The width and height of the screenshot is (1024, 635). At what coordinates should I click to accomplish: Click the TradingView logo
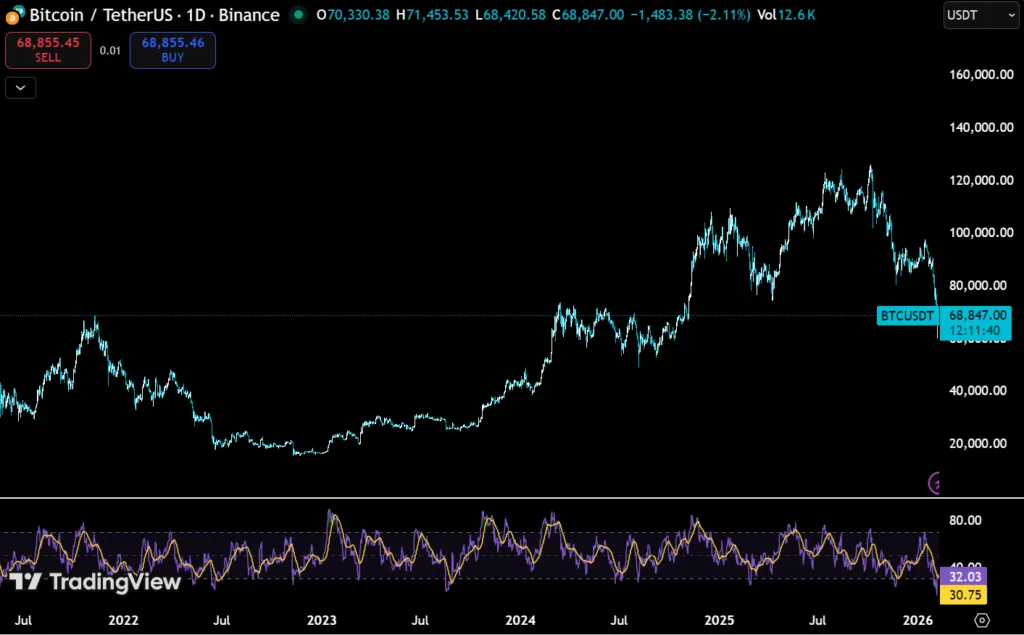[x=96, y=582]
